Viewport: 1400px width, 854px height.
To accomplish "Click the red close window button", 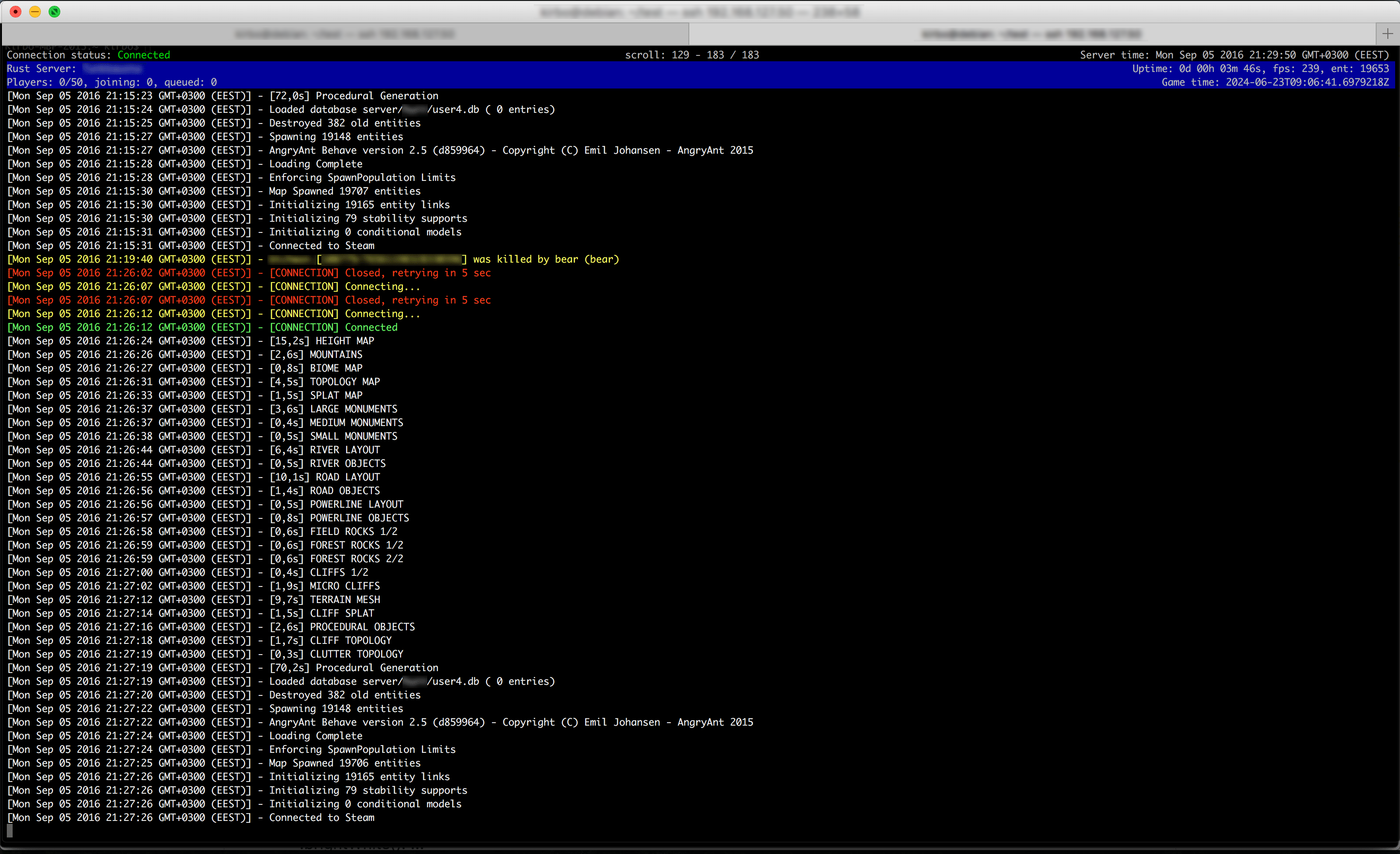I will click(16, 11).
